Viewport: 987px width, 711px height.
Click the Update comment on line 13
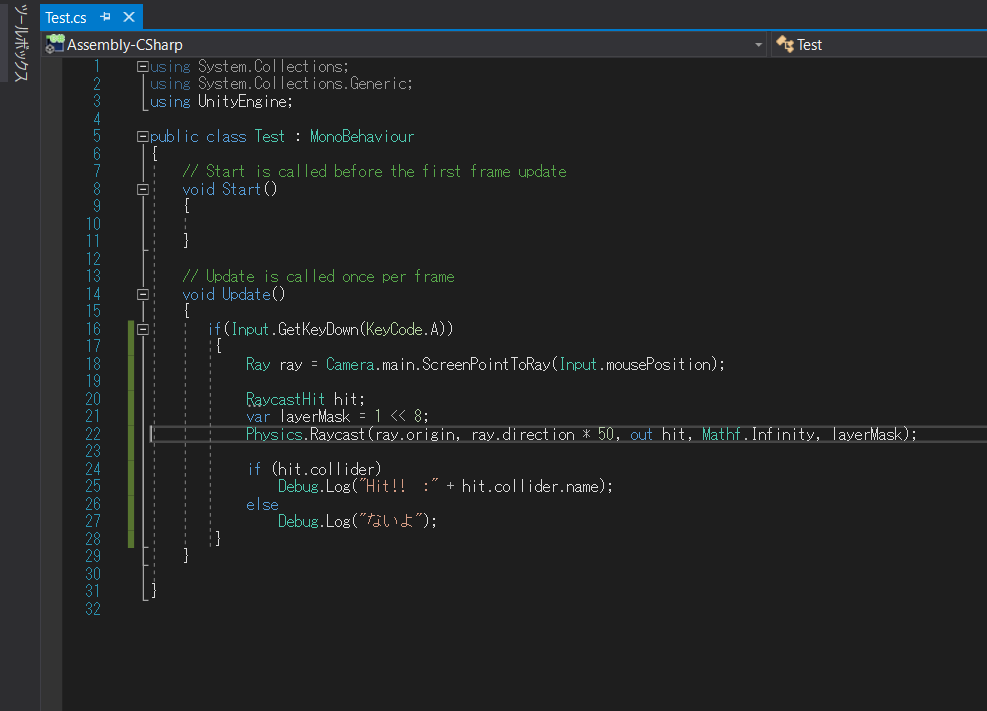point(319,276)
